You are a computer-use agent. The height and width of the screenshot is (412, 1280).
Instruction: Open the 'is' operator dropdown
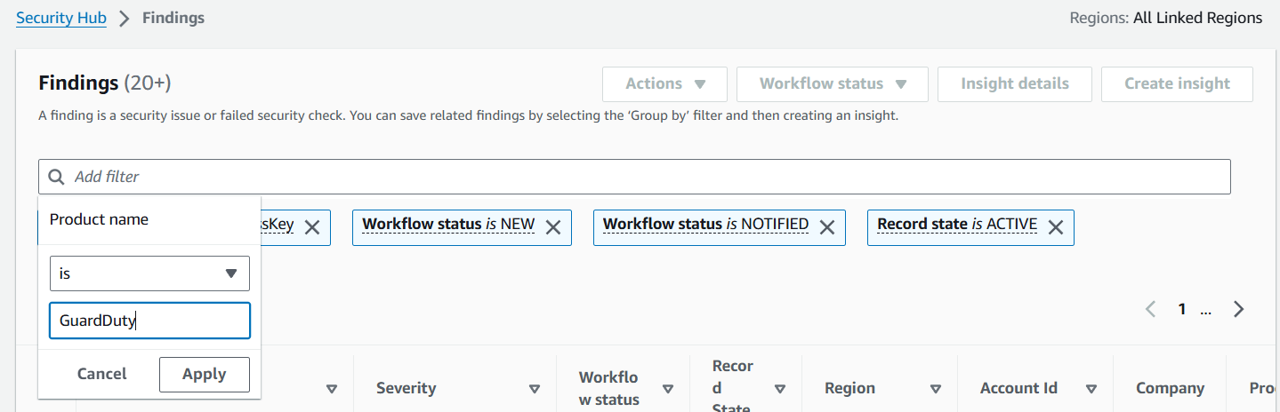[150, 273]
